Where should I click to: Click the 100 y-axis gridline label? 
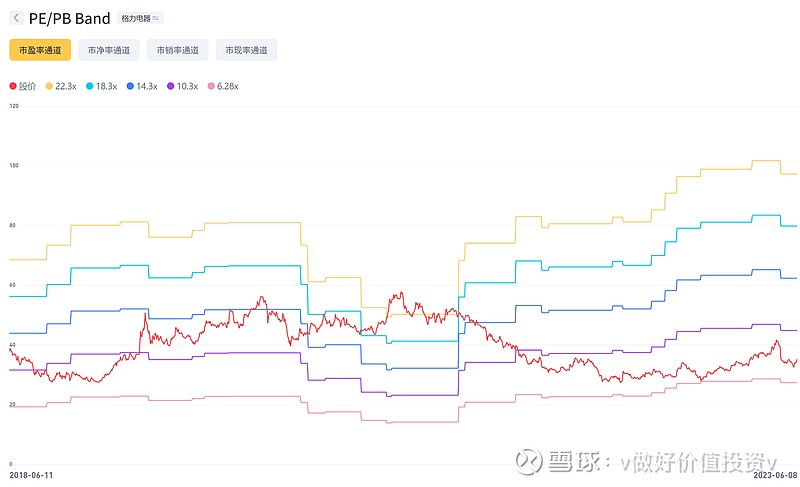coord(14,166)
